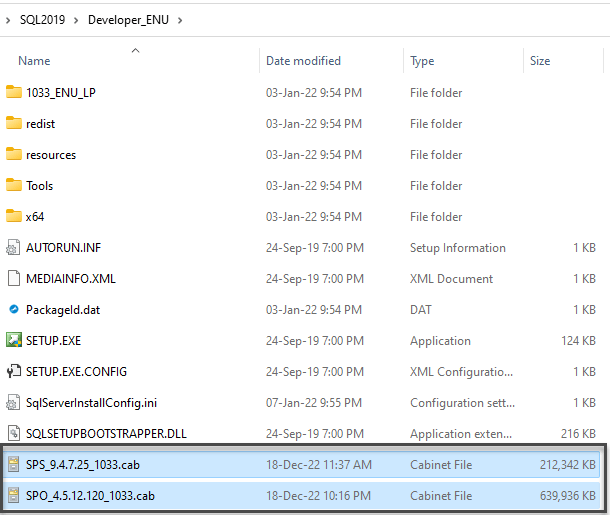
Task: Click the date modified of AUTORUN.INF
Action: (x=315, y=248)
